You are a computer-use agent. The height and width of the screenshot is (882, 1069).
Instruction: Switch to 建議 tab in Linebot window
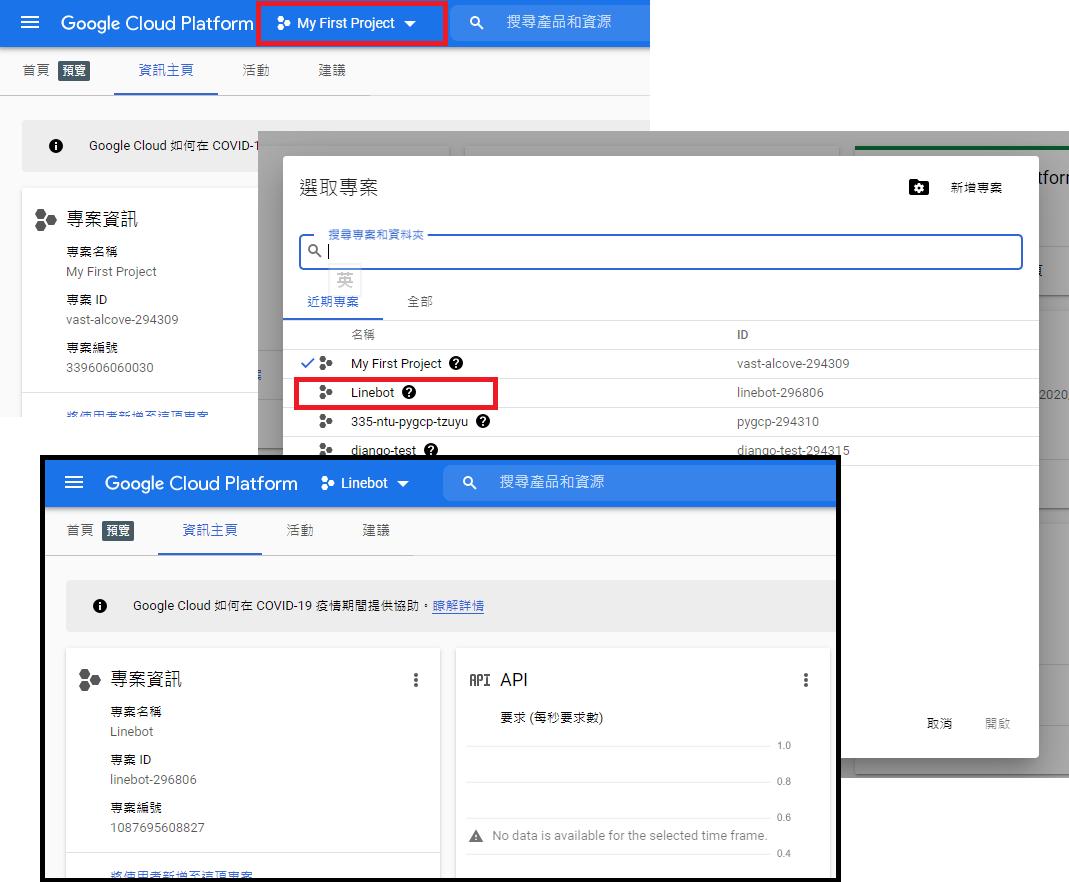(376, 530)
